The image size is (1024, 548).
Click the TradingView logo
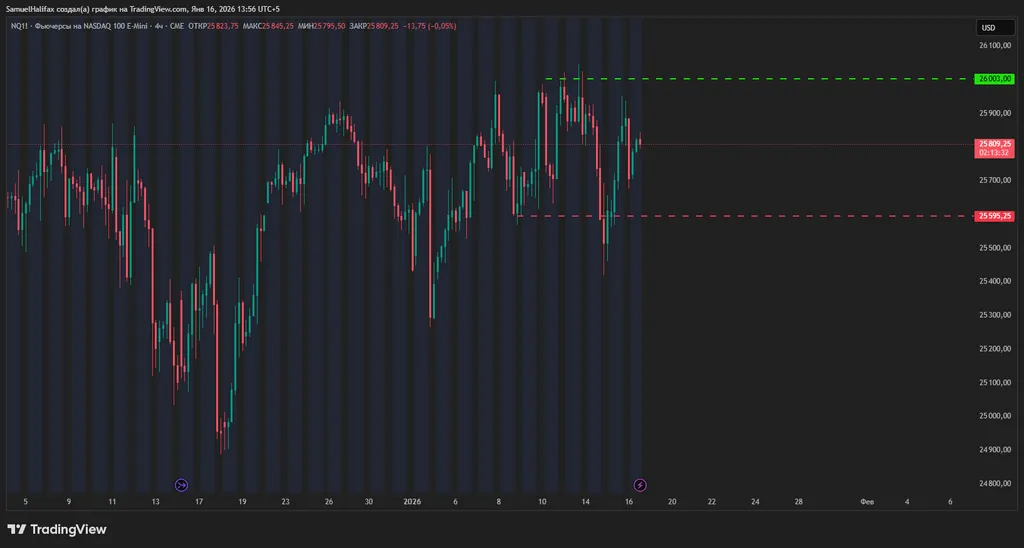point(57,529)
